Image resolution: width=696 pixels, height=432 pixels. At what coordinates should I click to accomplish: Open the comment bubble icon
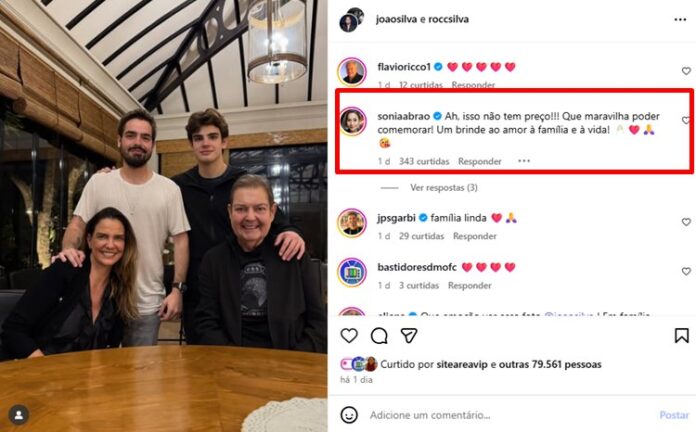pyautogui.click(x=379, y=336)
